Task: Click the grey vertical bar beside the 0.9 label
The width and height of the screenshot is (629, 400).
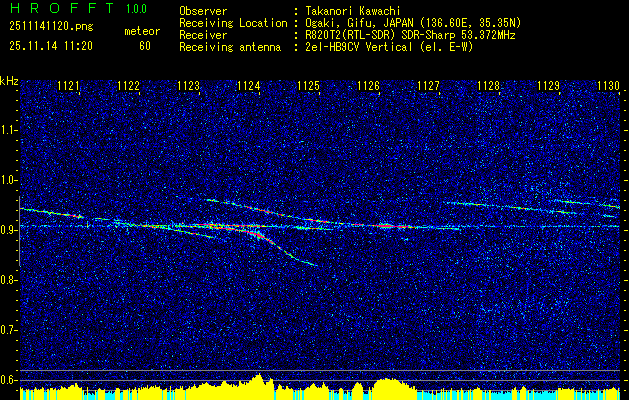Action: (x=19, y=231)
